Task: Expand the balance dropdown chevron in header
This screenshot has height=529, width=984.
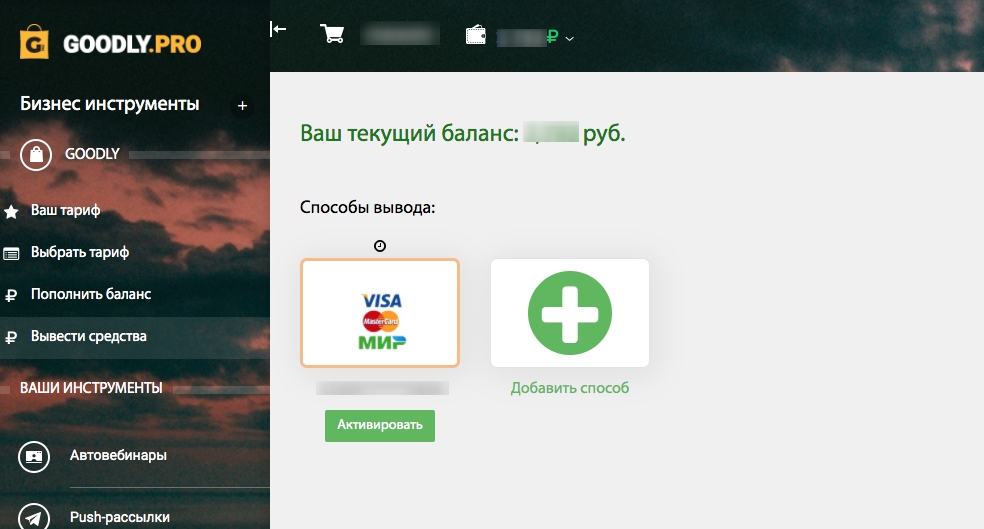Action: (x=569, y=39)
